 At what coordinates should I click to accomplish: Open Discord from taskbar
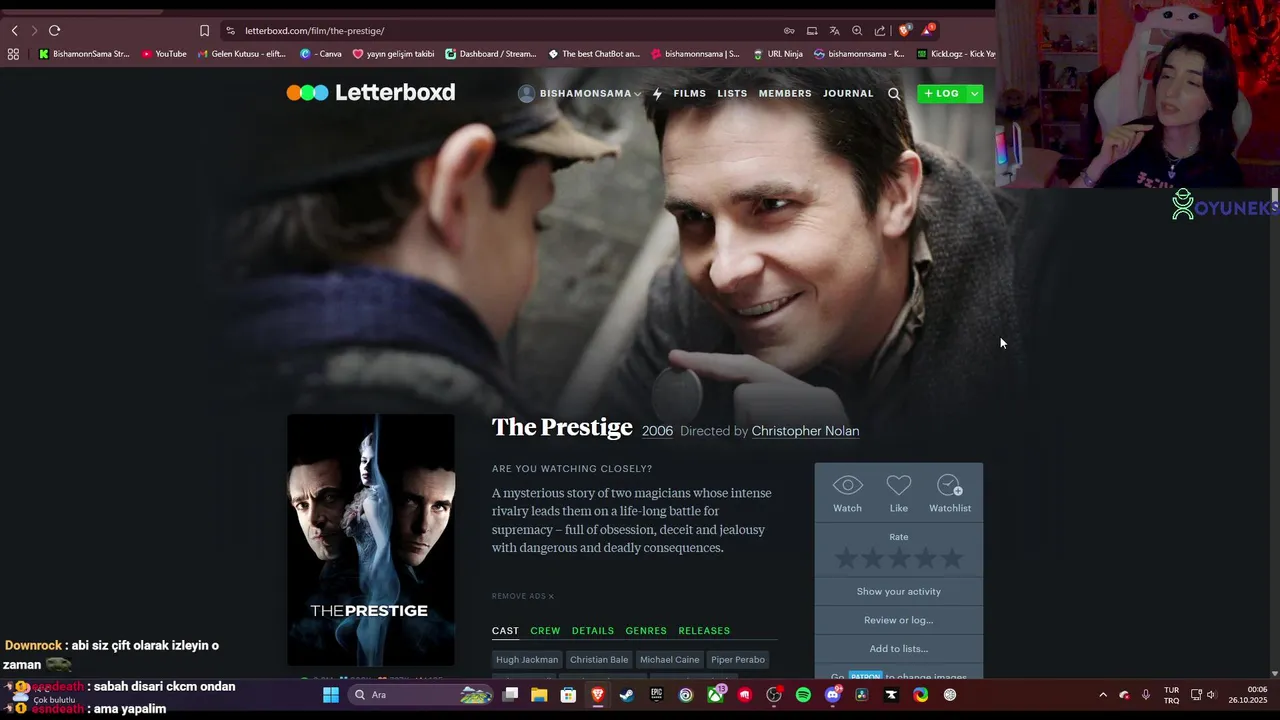coord(833,695)
